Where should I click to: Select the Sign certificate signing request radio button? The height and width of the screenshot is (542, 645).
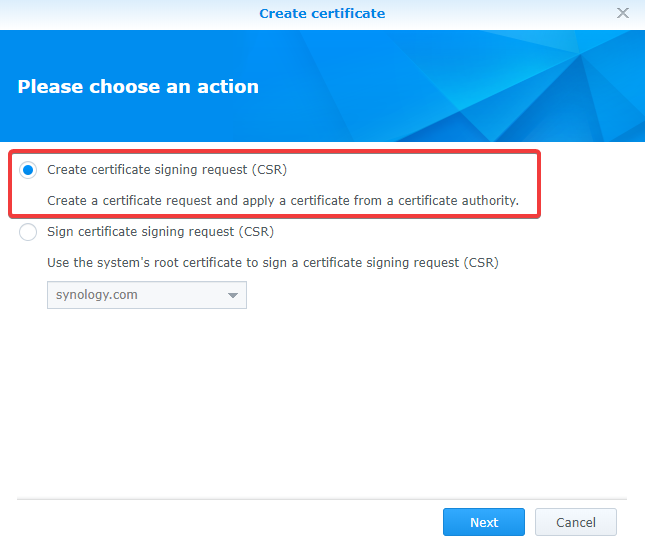[28, 232]
